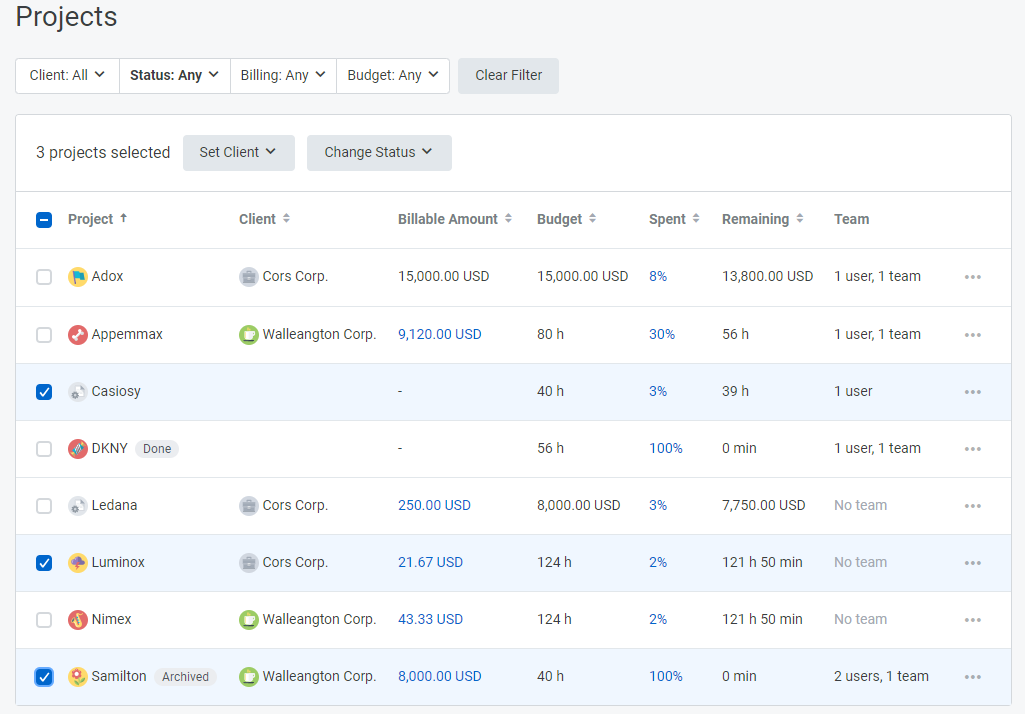
Task: Uncheck the Luminox project checkbox
Action: [44, 562]
